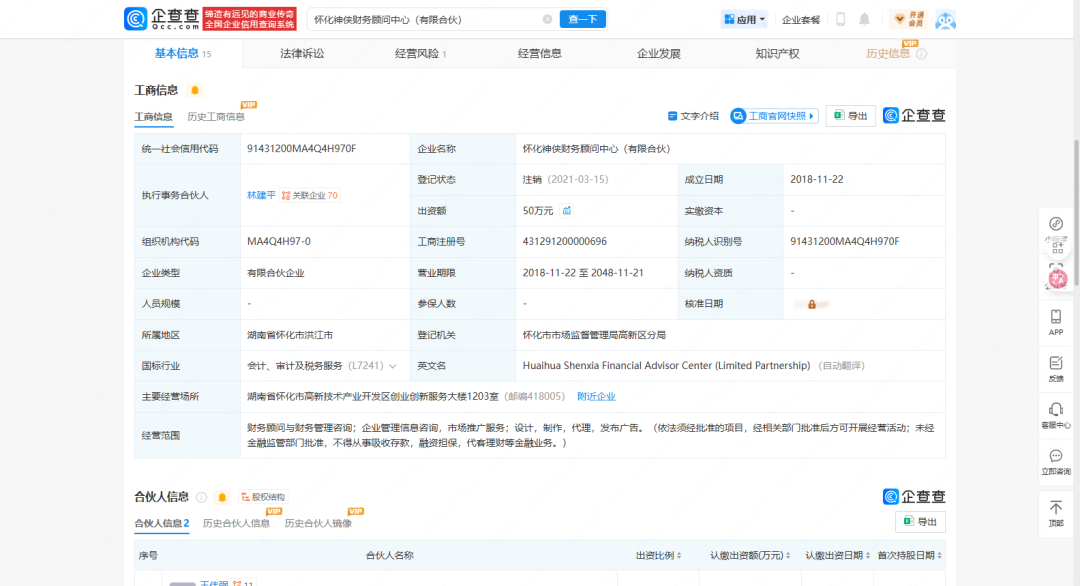Open the mobile phone icon in header

pyautogui.click(x=840, y=19)
